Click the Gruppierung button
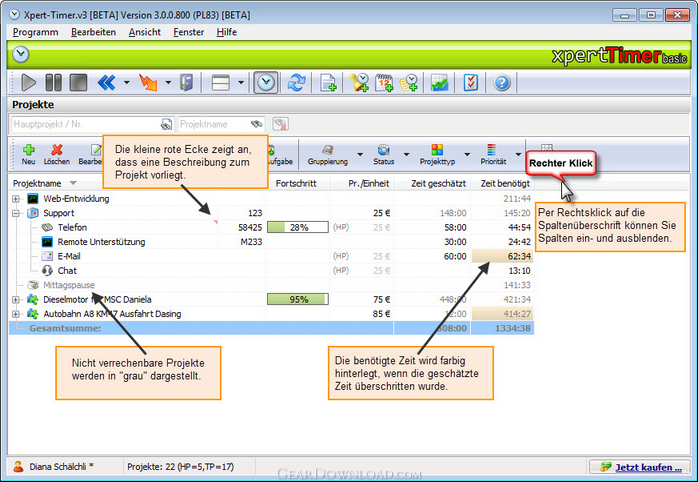The width and height of the screenshot is (698, 482). [x=328, y=154]
